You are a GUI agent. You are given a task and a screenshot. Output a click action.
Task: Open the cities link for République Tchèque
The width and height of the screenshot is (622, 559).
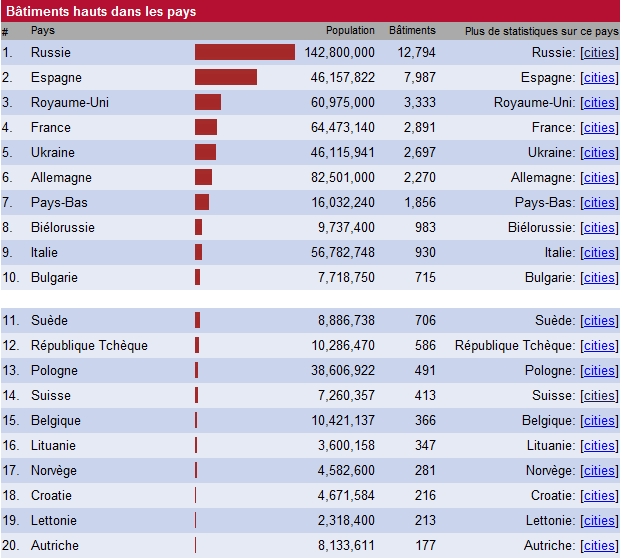(x=599, y=345)
